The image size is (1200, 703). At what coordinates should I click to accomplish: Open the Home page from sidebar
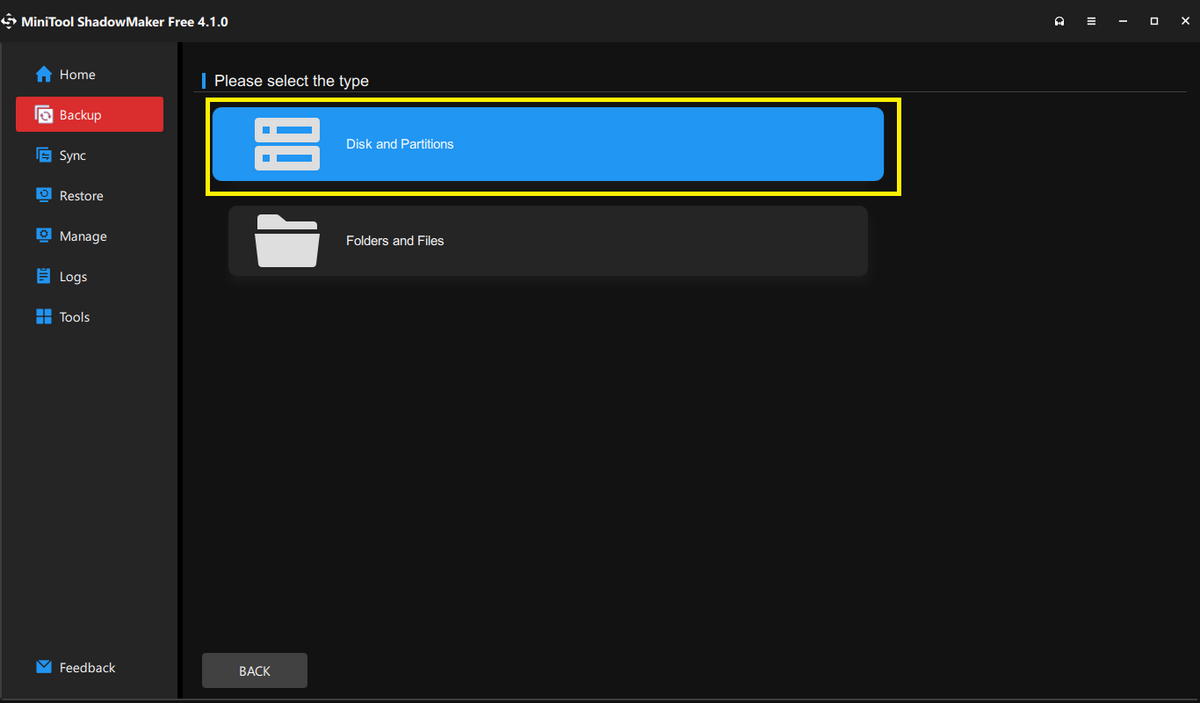[66, 75]
